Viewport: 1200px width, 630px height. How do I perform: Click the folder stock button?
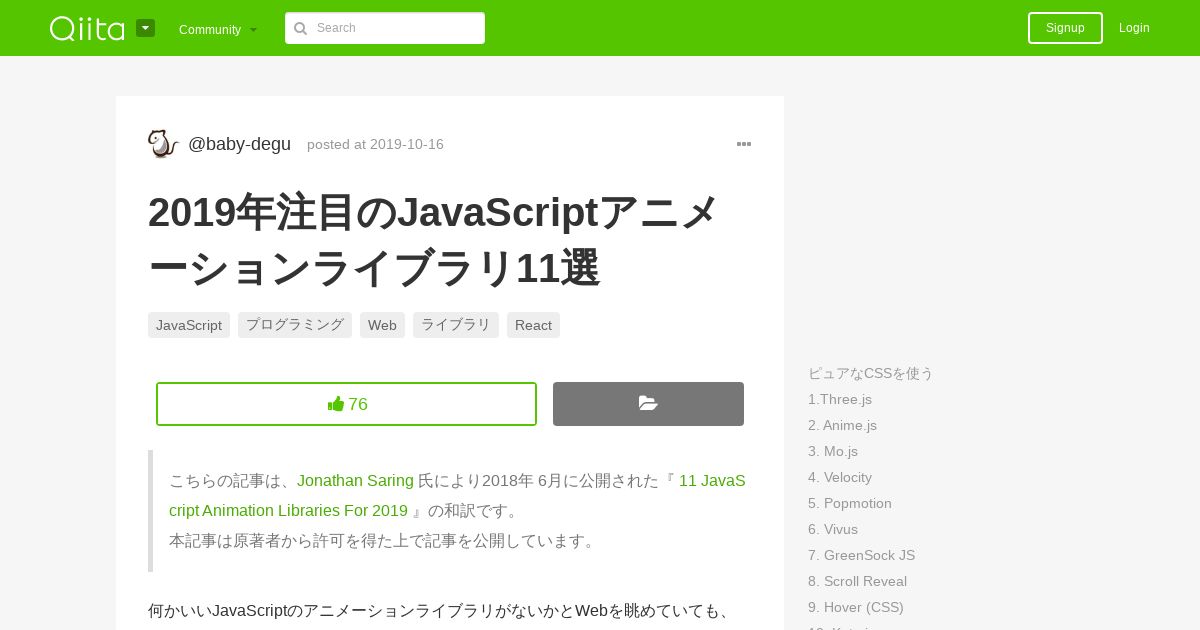pos(648,404)
